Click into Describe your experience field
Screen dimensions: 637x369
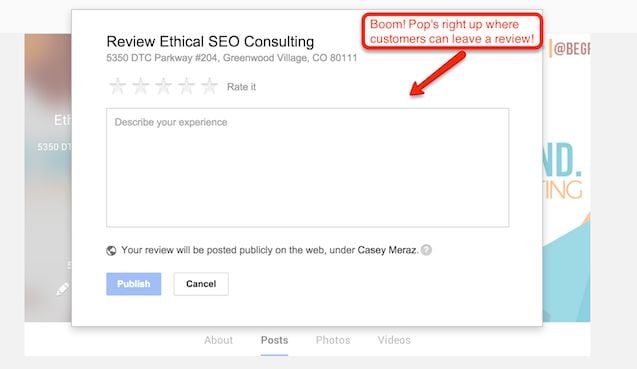tap(308, 167)
